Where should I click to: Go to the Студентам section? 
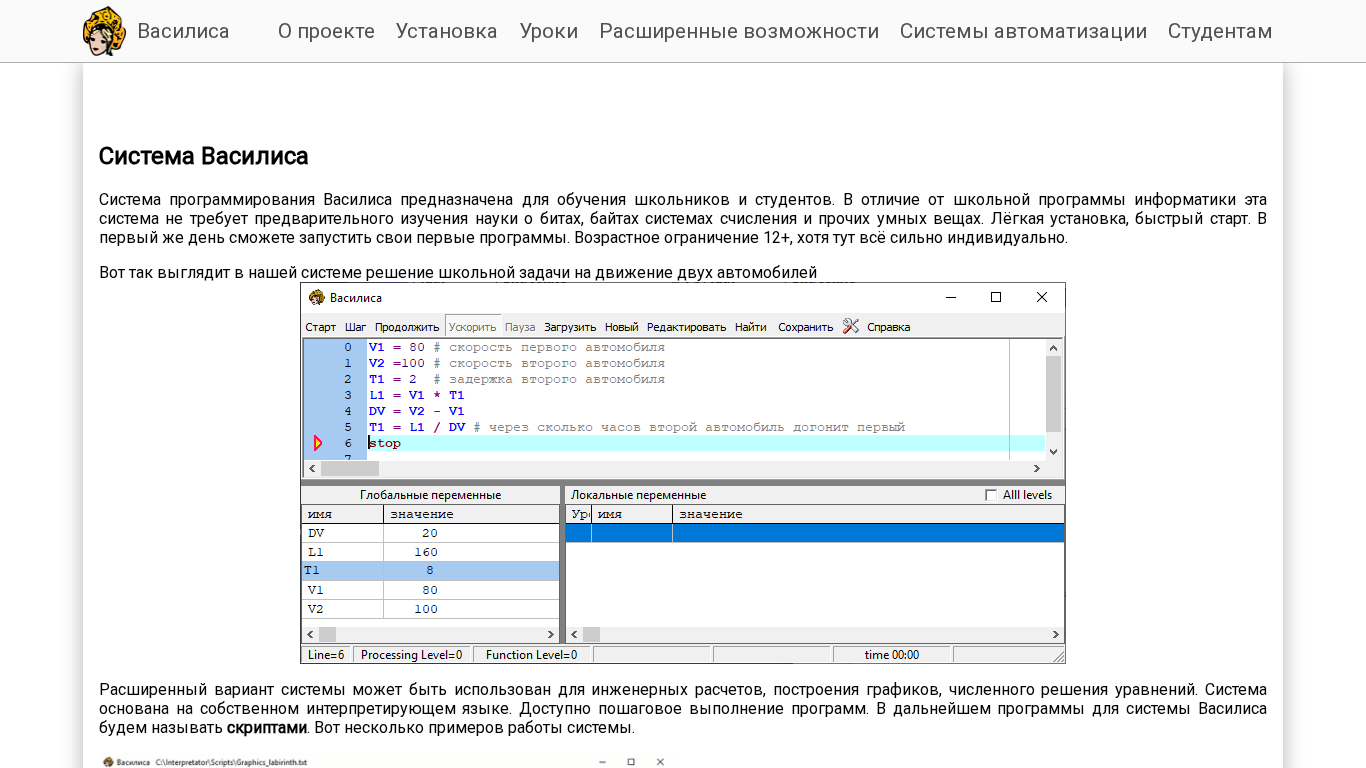click(1219, 31)
